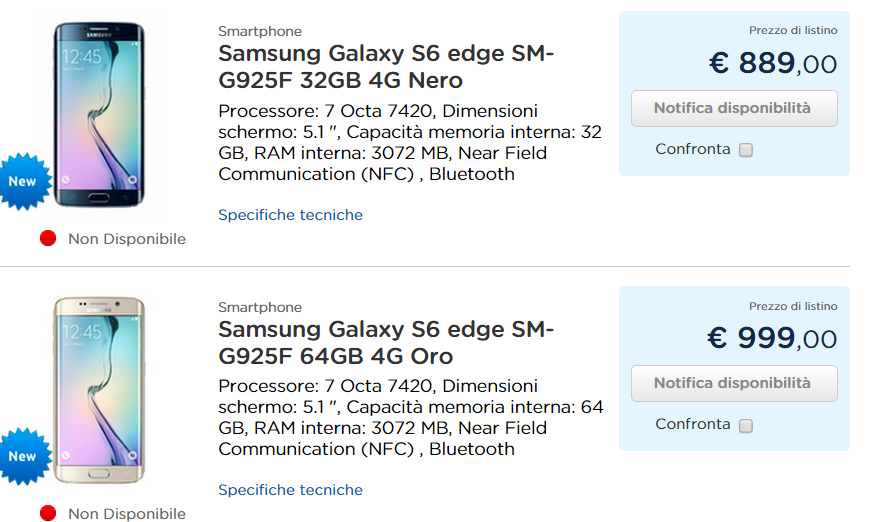The width and height of the screenshot is (889, 522).
Task: Select the € 999,00 list price
Action: [772, 339]
